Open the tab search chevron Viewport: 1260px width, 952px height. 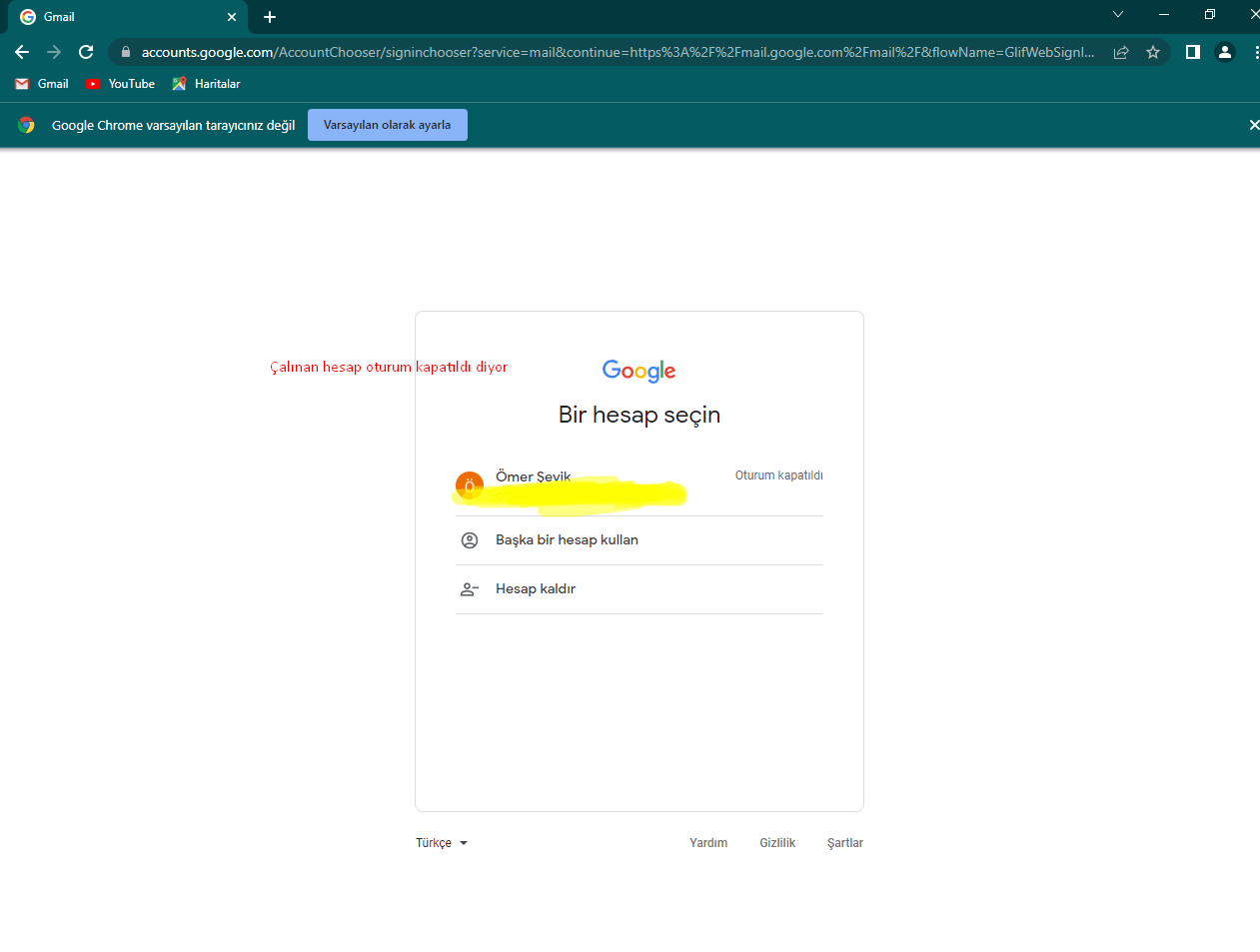(1118, 14)
